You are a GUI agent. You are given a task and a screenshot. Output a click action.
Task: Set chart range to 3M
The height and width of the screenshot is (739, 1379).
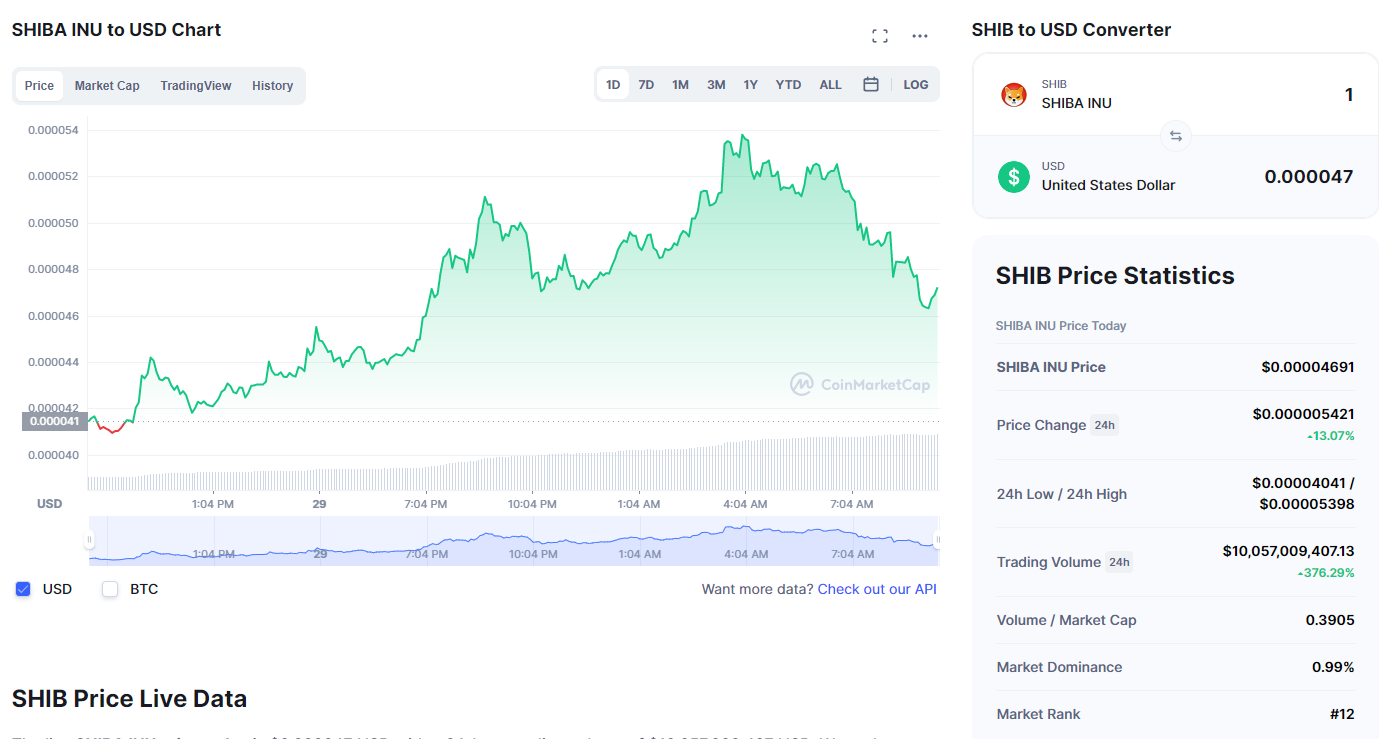click(x=716, y=85)
